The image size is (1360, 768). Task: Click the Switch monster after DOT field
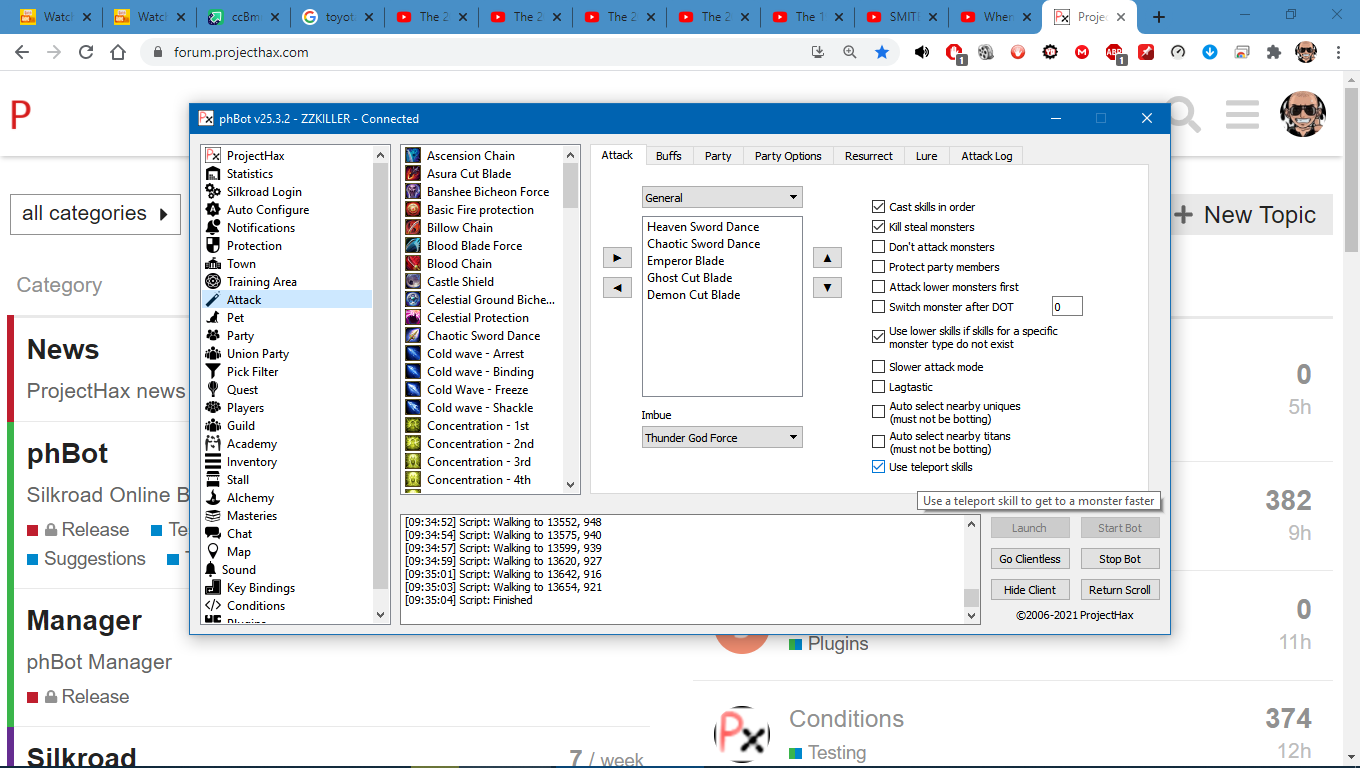click(x=1067, y=307)
